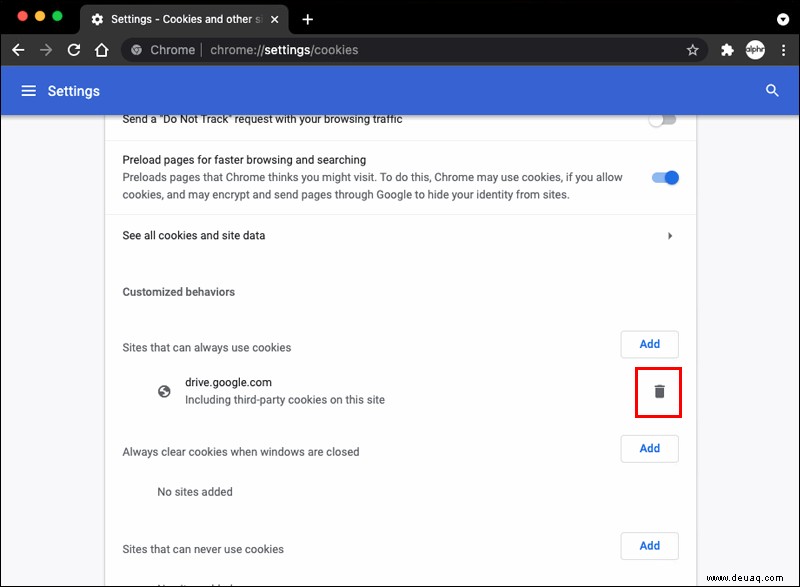Viewport: 800px width, 587px height.
Task: Close the Settings tab
Action: pyautogui.click(x=274, y=19)
